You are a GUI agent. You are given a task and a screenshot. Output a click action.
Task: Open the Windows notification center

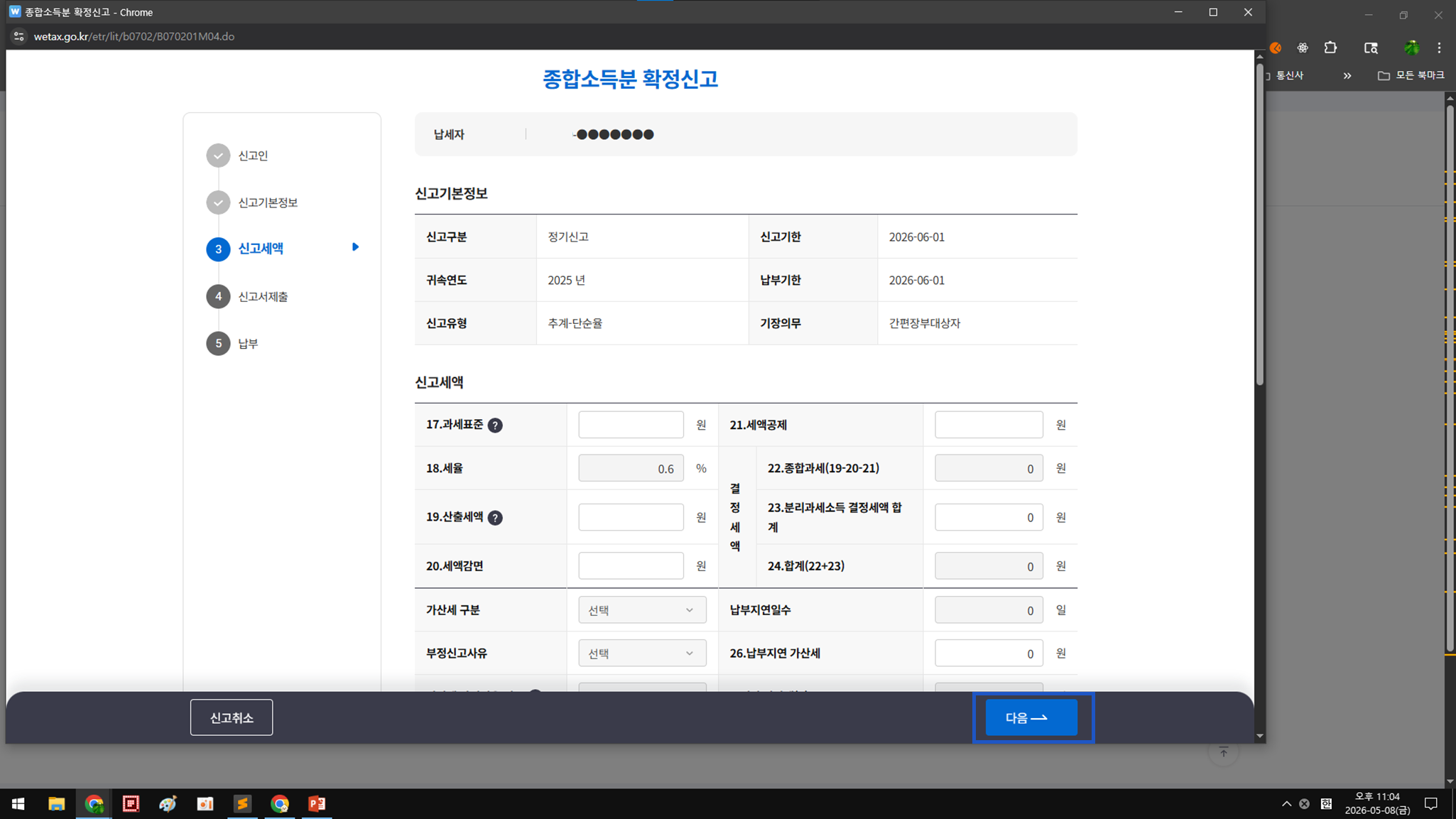pos(1430,803)
